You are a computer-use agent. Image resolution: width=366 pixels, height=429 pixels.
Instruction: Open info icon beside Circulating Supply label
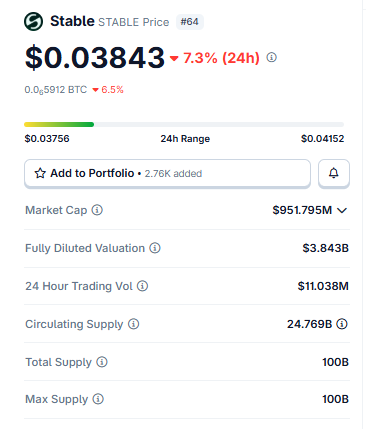click(x=133, y=324)
